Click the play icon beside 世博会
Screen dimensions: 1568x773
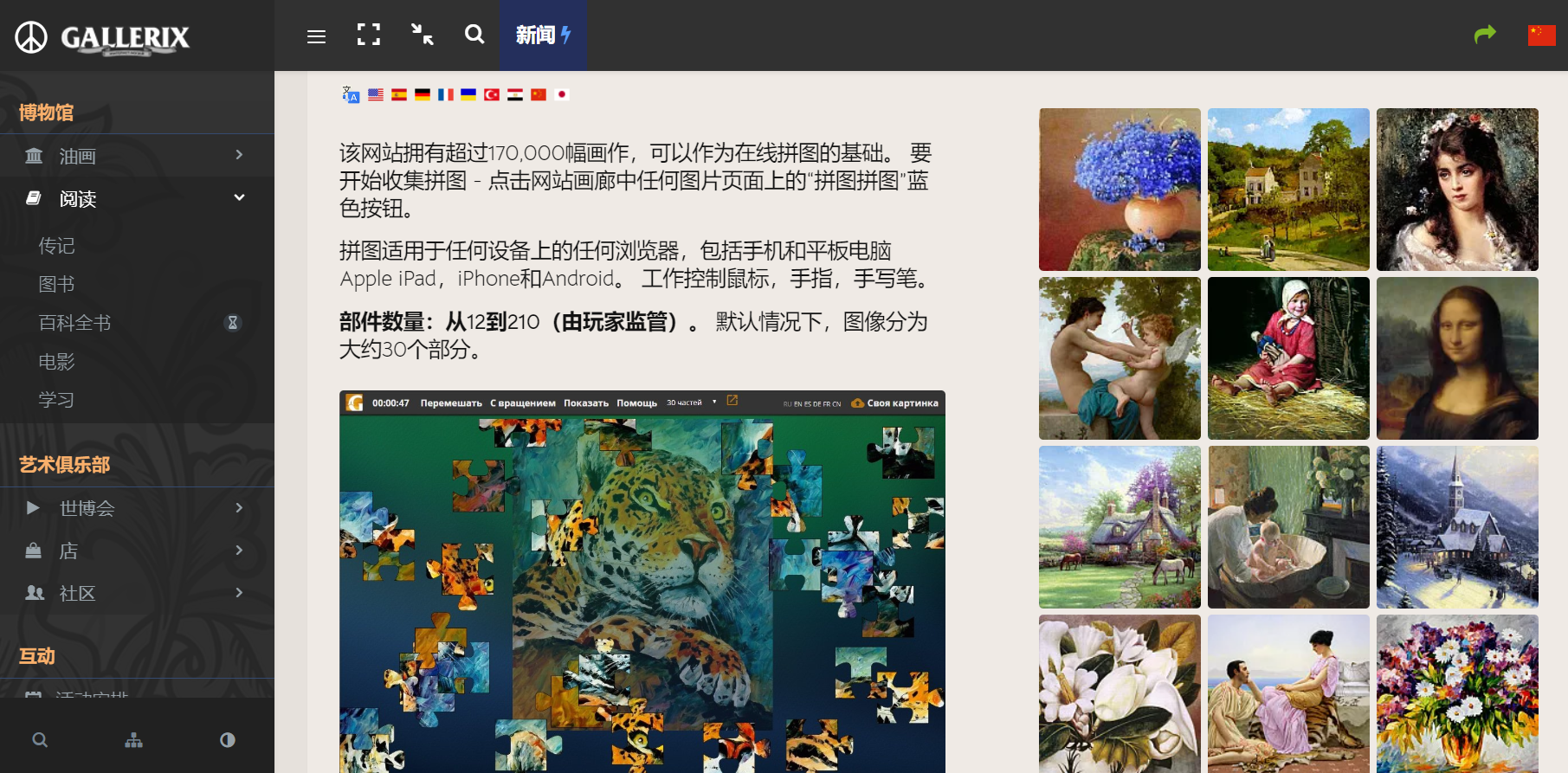(x=33, y=508)
